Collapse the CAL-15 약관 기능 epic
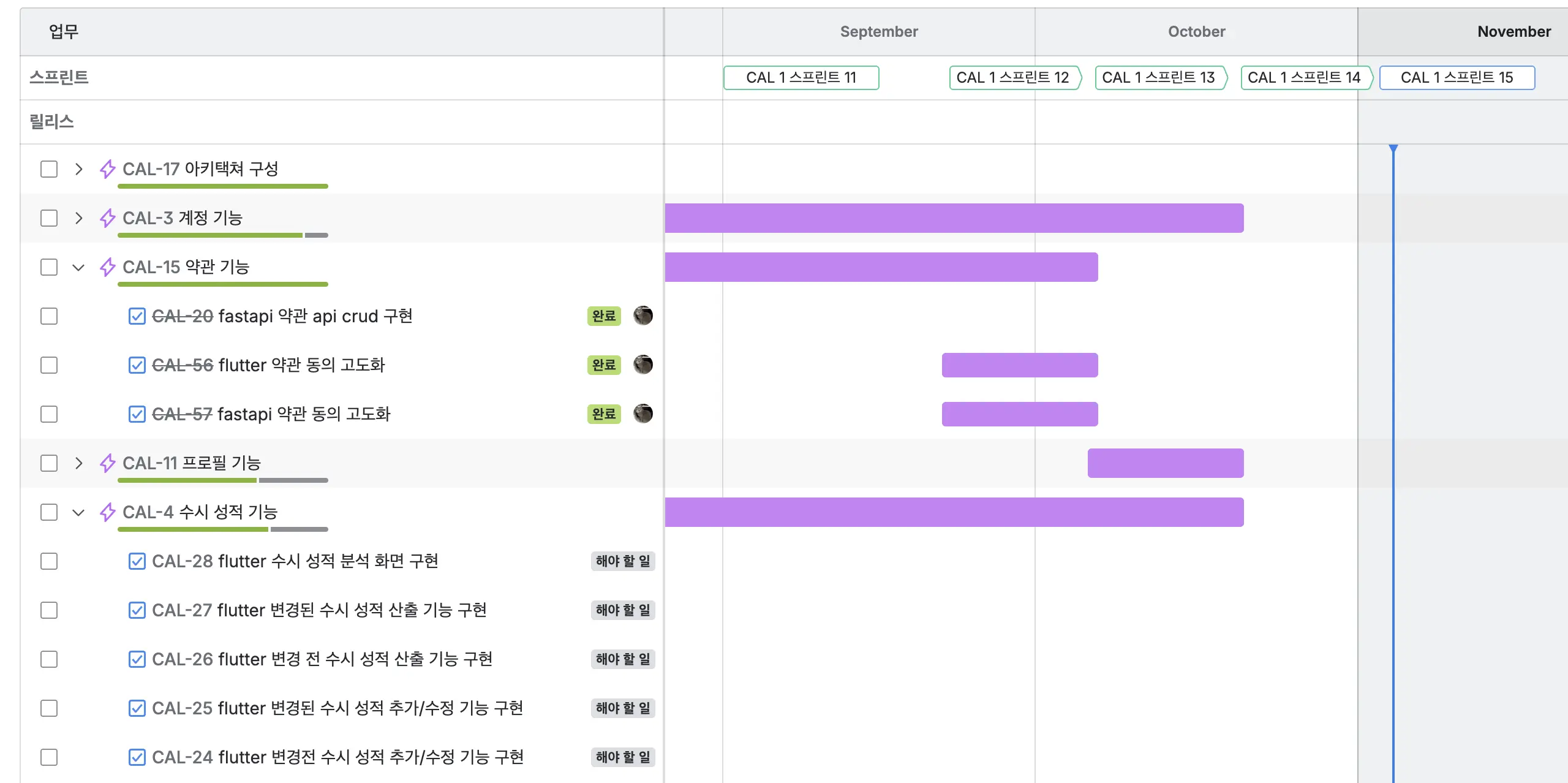The height and width of the screenshot is (783, 1568). click(78, 267)
